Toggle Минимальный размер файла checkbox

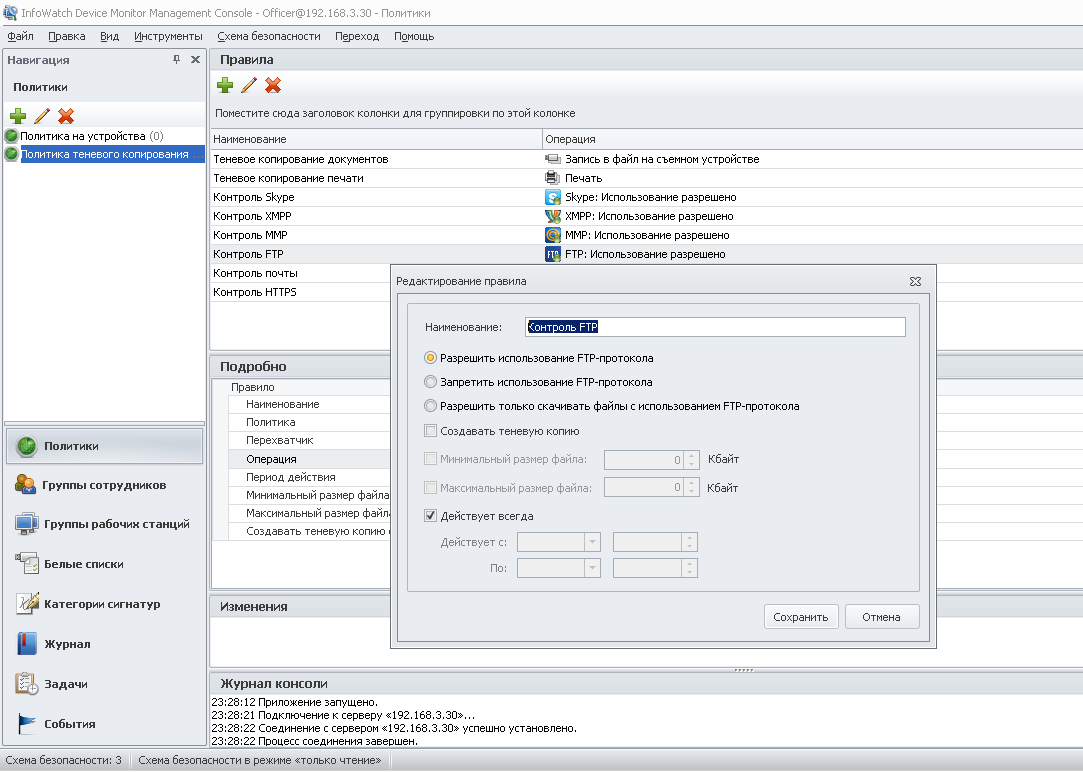tap(430, 459)
